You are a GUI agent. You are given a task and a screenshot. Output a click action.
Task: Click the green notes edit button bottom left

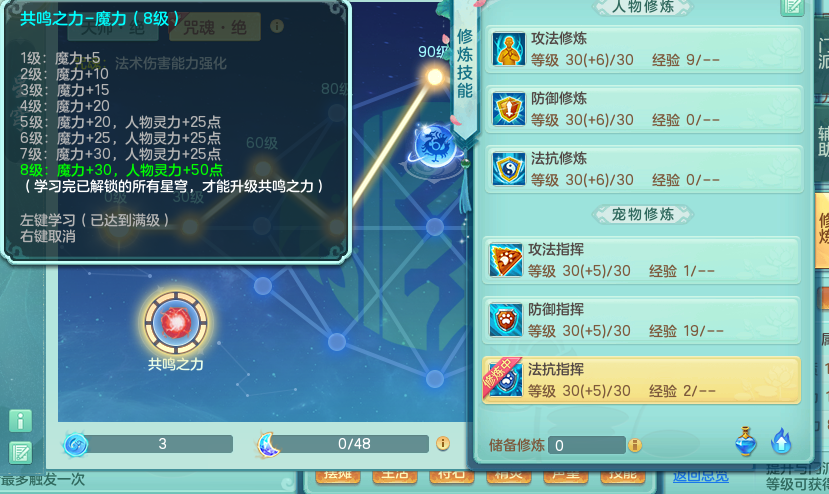[21, 453]
